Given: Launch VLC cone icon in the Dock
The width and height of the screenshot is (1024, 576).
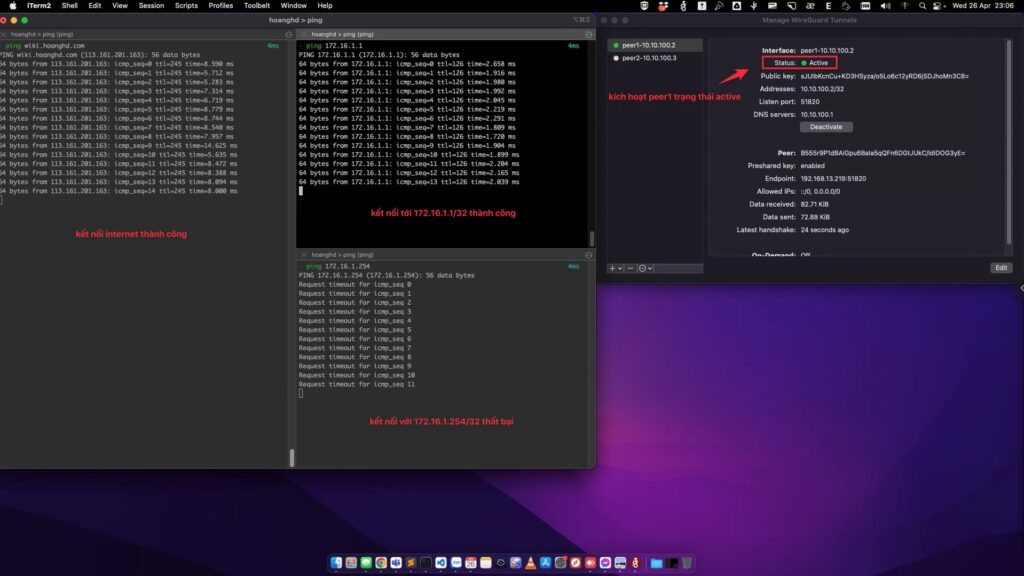Looking at the screenshot, I should [x=530, y=563].
